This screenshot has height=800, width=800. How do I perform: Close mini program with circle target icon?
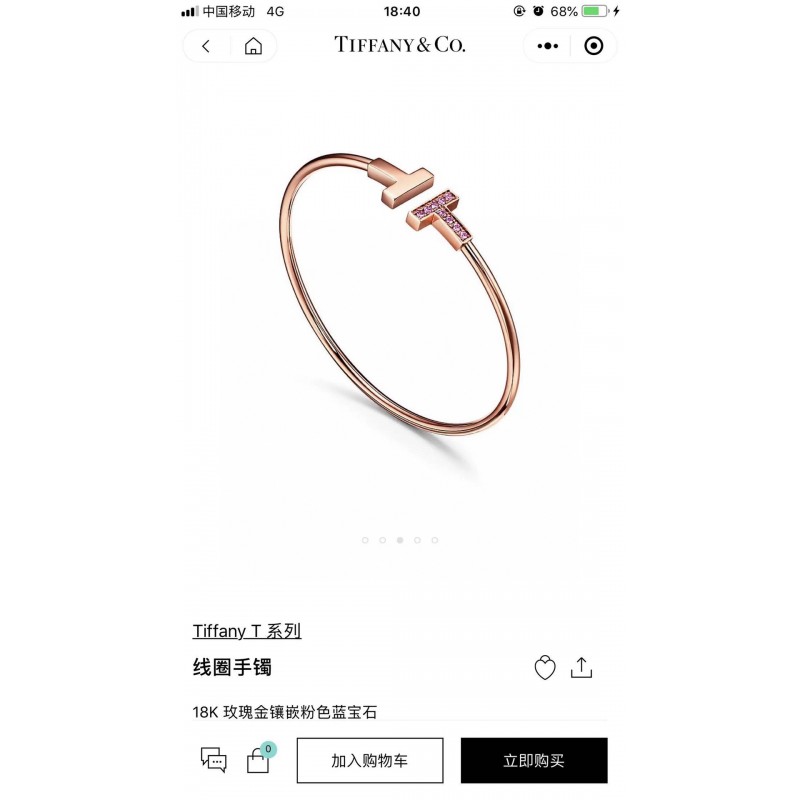(593, 46)
